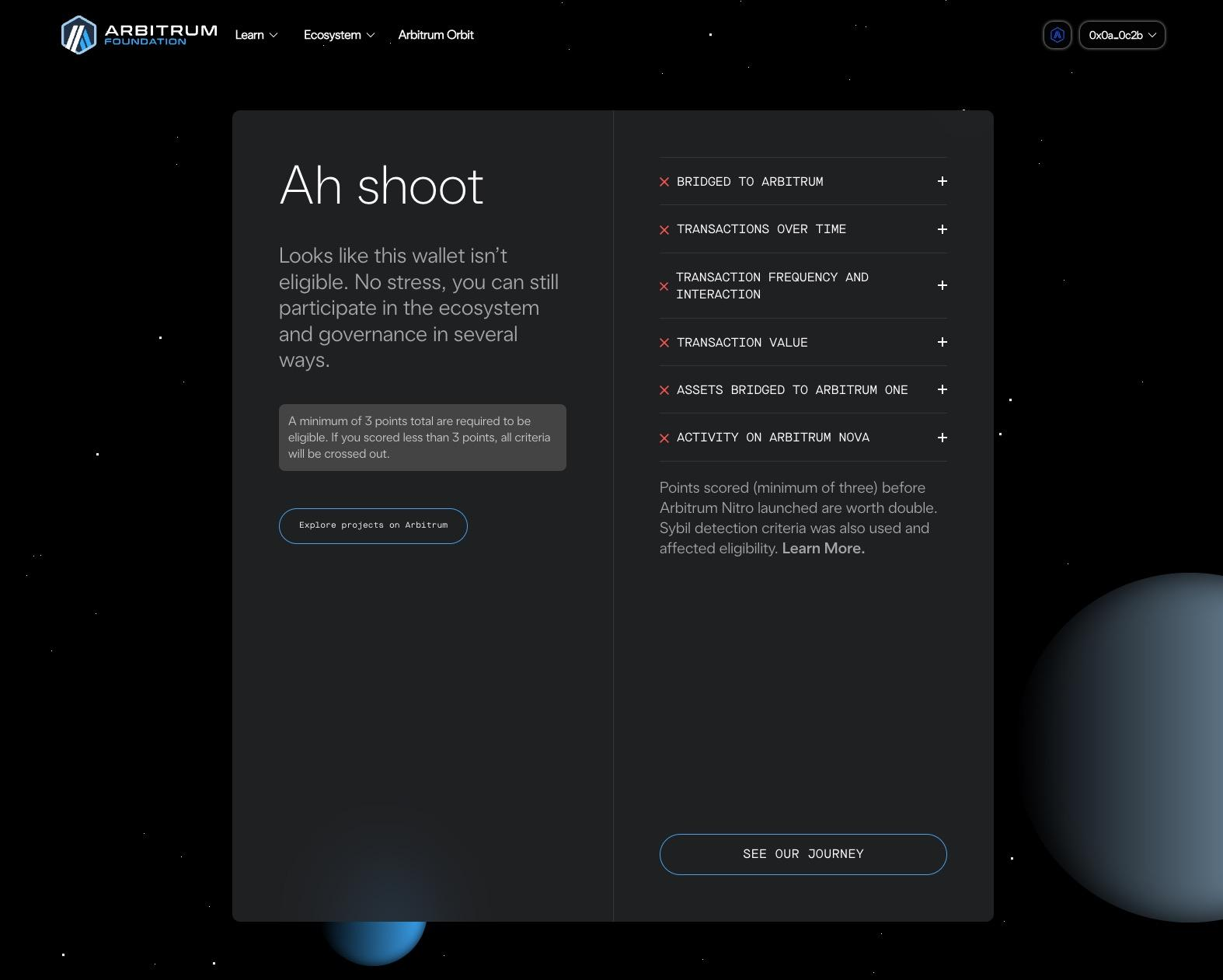Click red X beside Transaction Value
This screenshot has width=1223, height=980.
[664, 343]
